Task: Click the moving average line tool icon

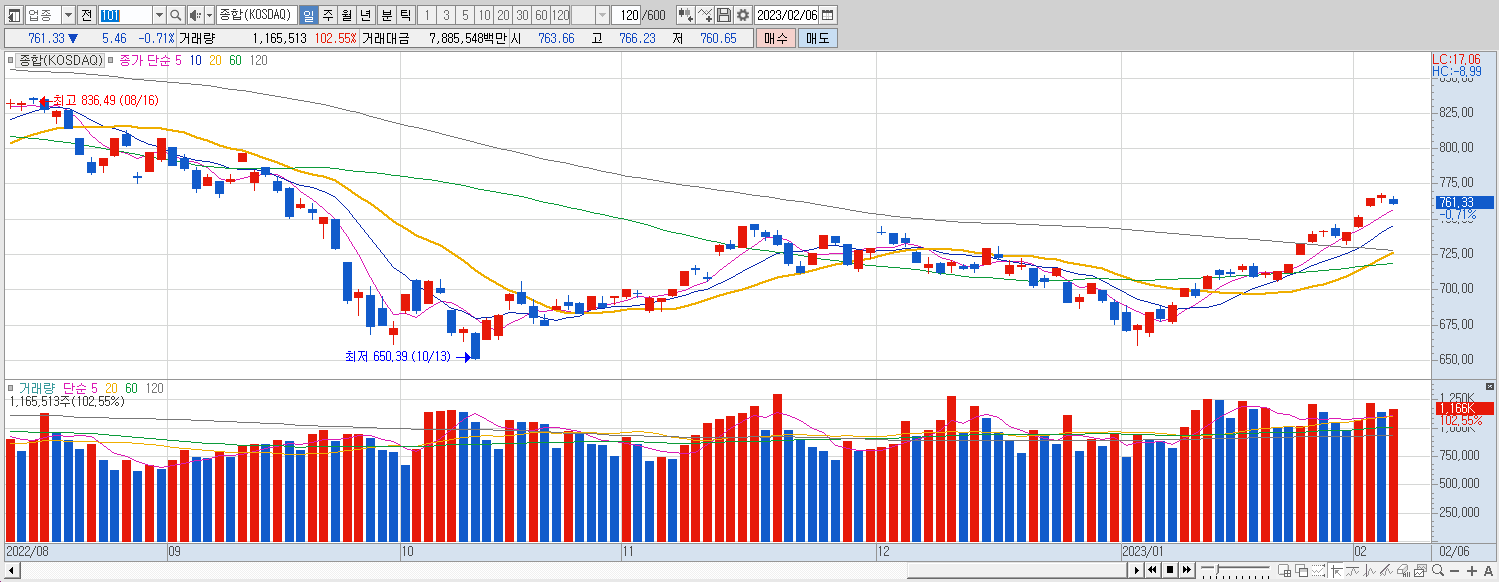Action: (x=1353, y=570)
